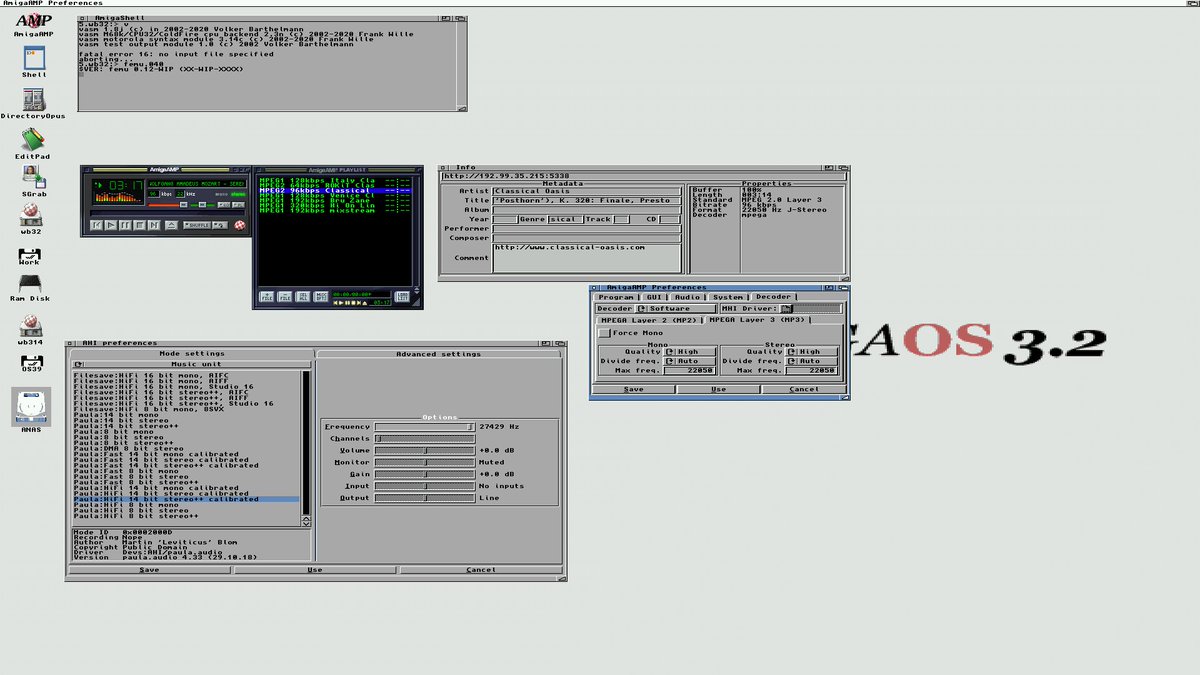Click the Boing ball icon in AmigaAMP player
The width and height of the screenshot is (1200, 675).
tap(240, 225)
